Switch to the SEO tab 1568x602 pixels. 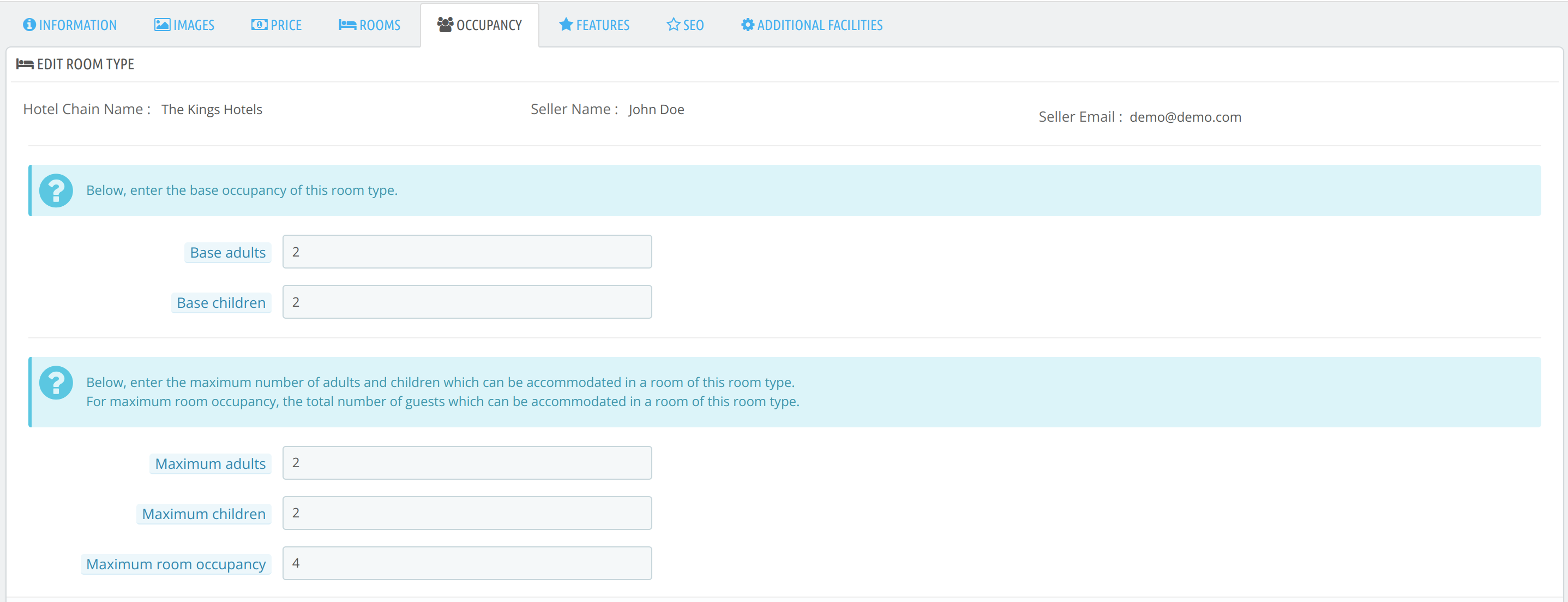coord(686,25)
